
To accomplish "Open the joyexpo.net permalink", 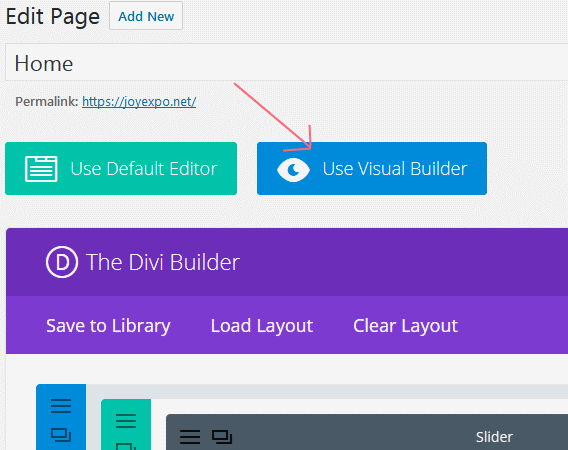I will pos(139,102).
